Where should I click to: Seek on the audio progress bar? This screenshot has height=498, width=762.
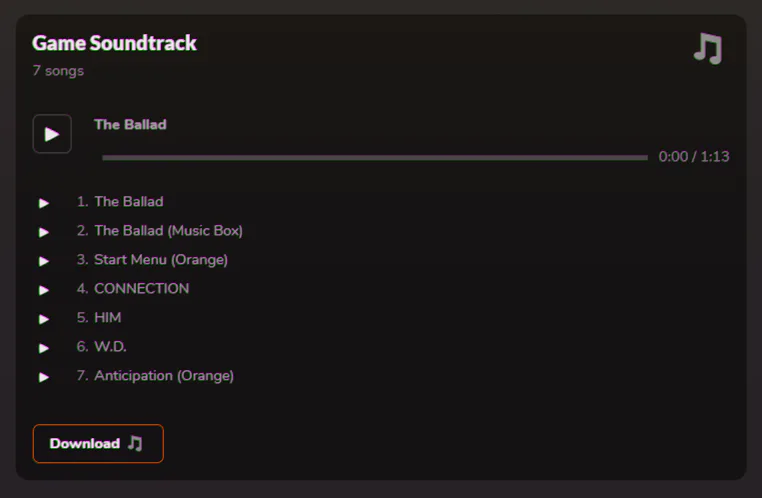coord(375,157)
